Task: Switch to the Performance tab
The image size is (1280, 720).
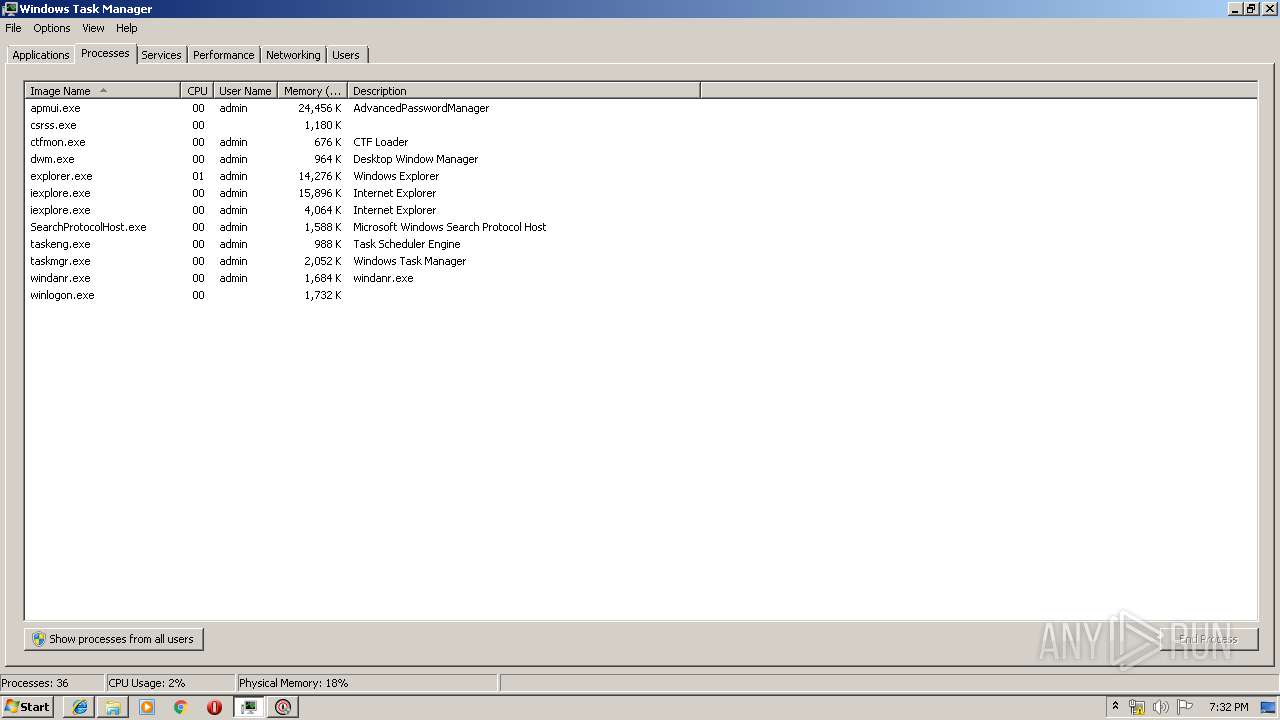Action: [223, 55]
